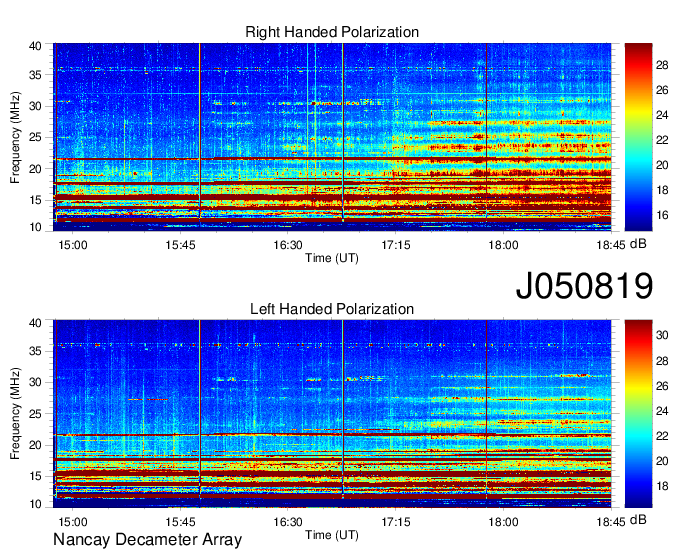This screenshot has height=552, width=680.
Task: Click the "Right Handed Polarization" plot title
Action: (x=332, y=32)
